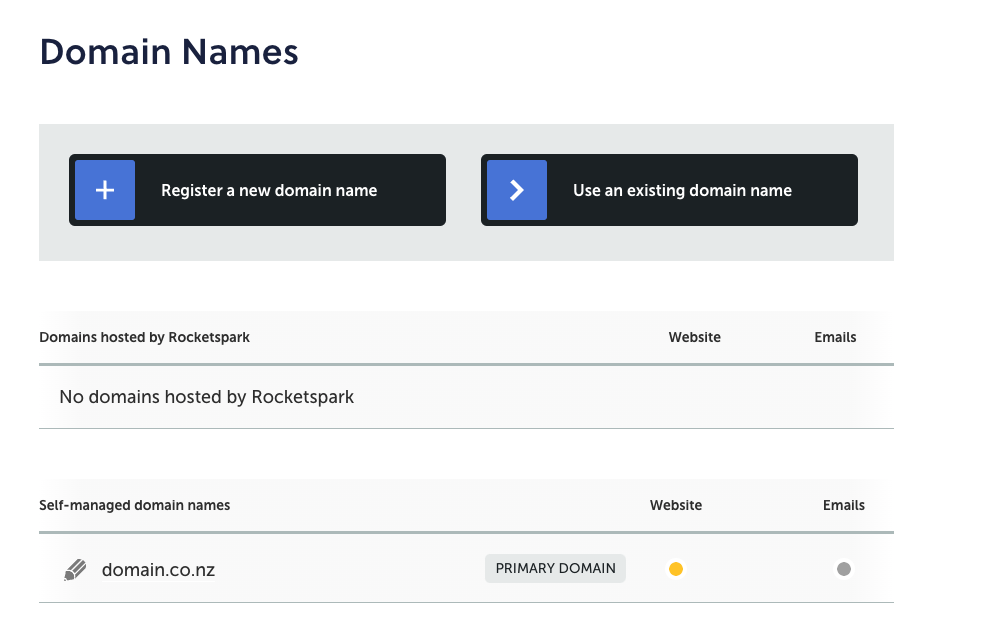Viewport: 1008px width, 630px height.
Task: Click the PRIMARY DOMAIN badge
Action: [555, 568]
